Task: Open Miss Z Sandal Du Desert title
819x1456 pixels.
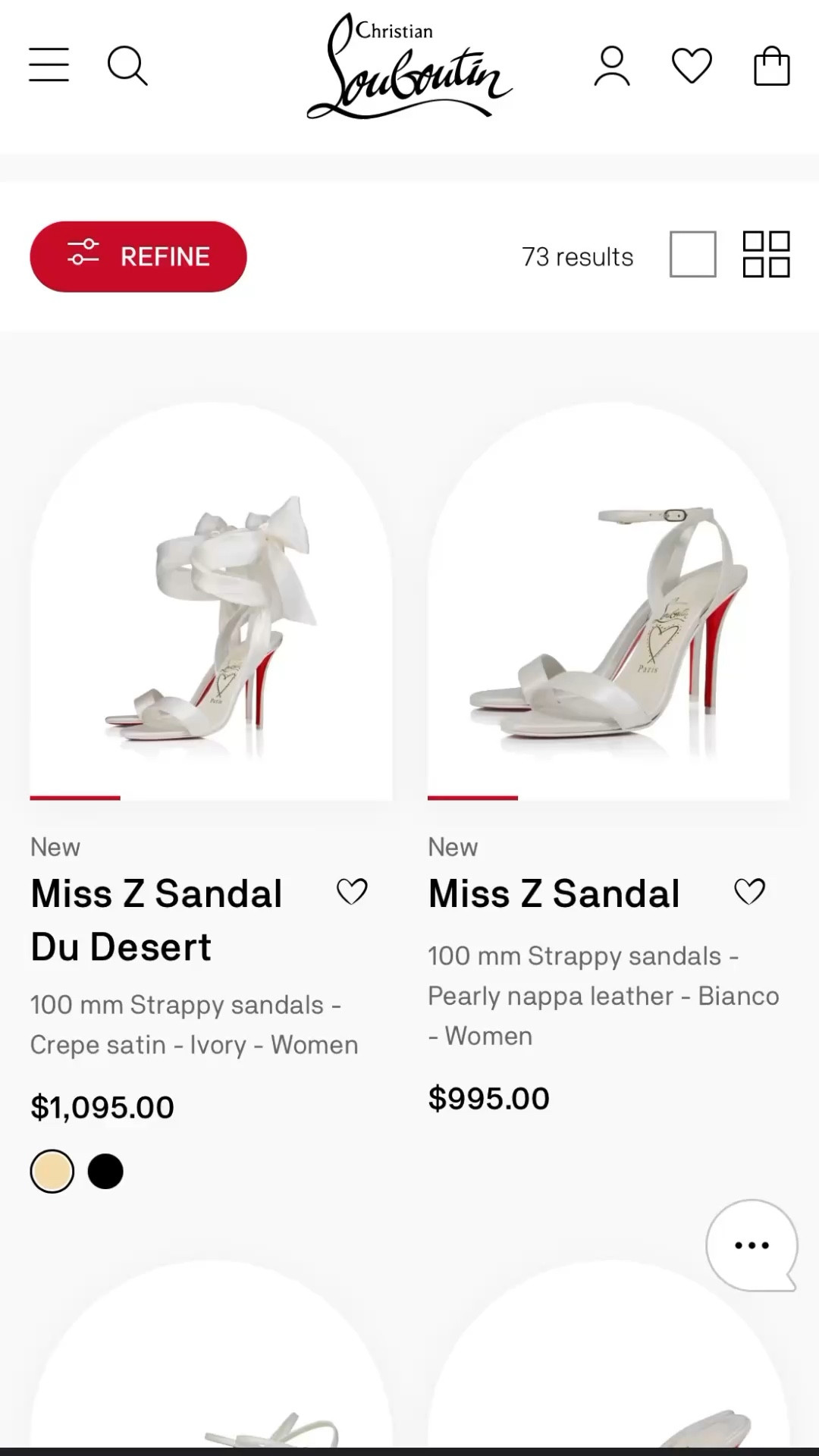Action: [x=156, y=920]
